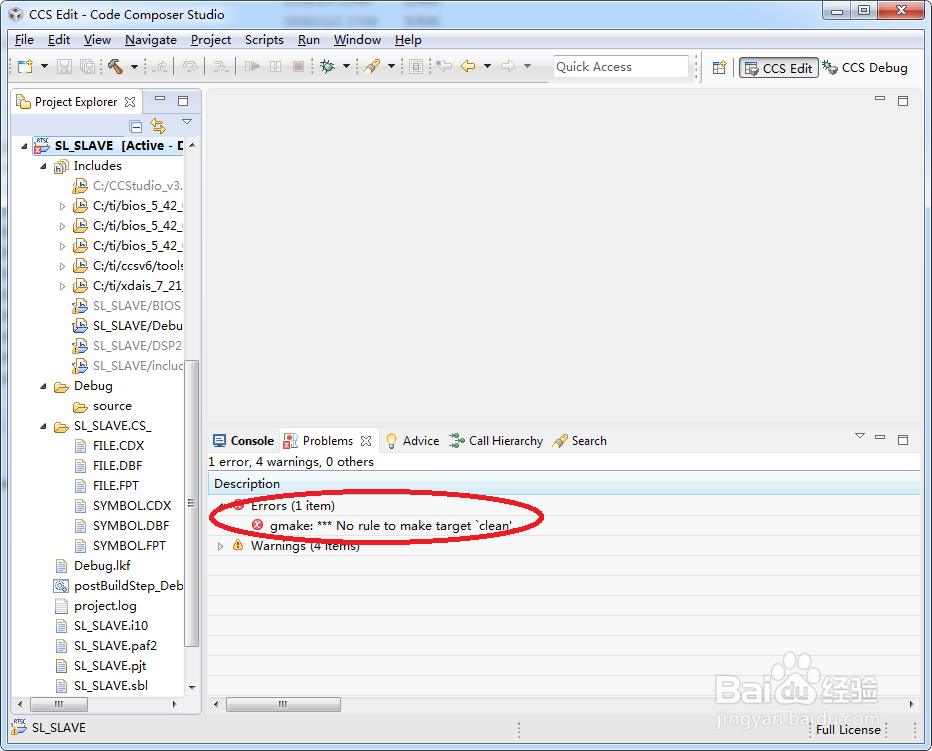Click the Forward arrow toolbar icon

(508, 66)
